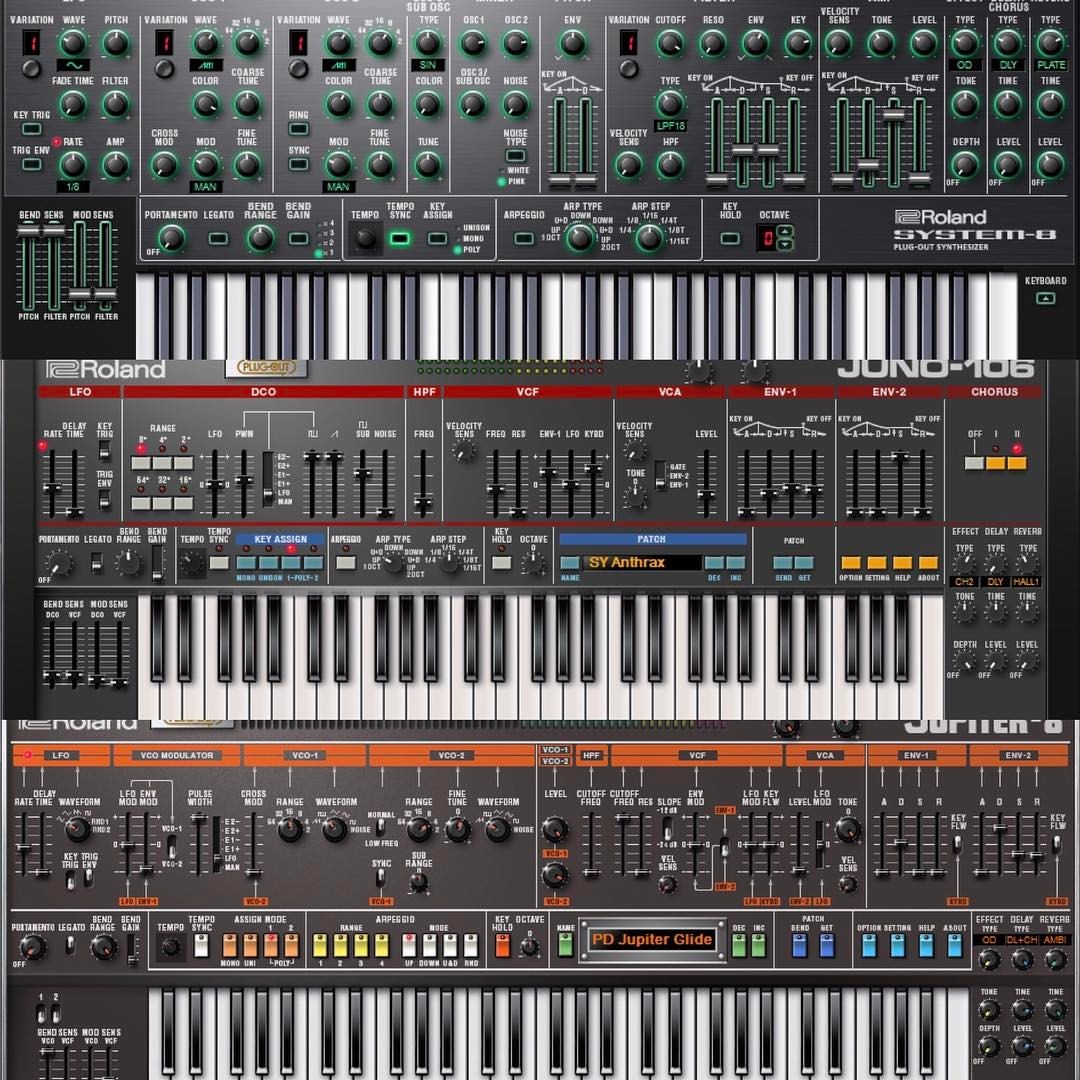
Task: Click INC to load next Juno-106 patch
Action: (736, 563)
